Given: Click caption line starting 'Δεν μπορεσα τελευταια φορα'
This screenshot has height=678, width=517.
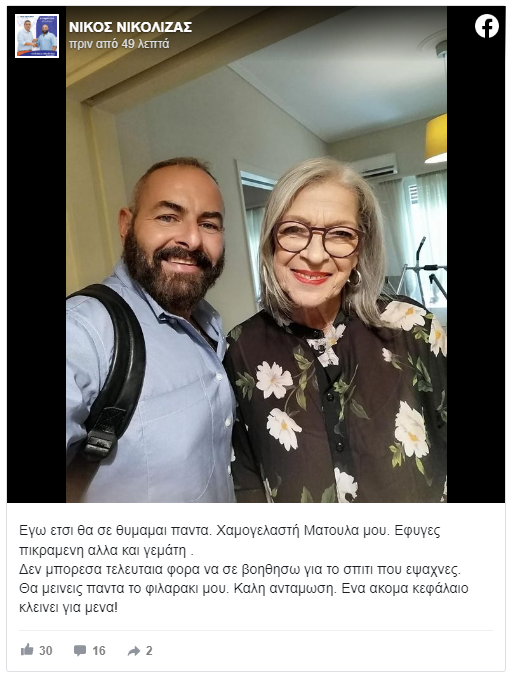Looking at the screenshot, I should coord(240,569).
